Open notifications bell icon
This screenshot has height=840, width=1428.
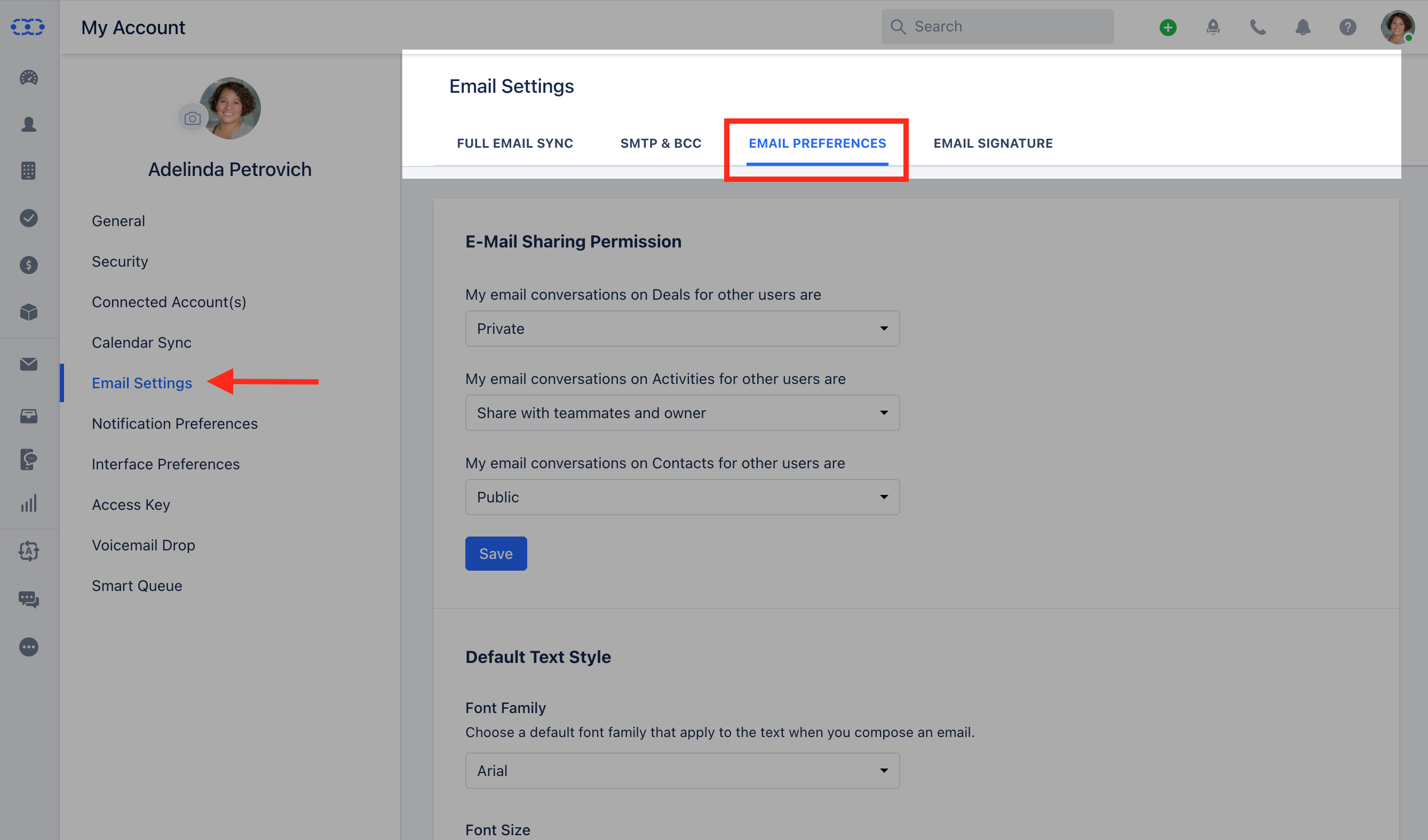1303,27
